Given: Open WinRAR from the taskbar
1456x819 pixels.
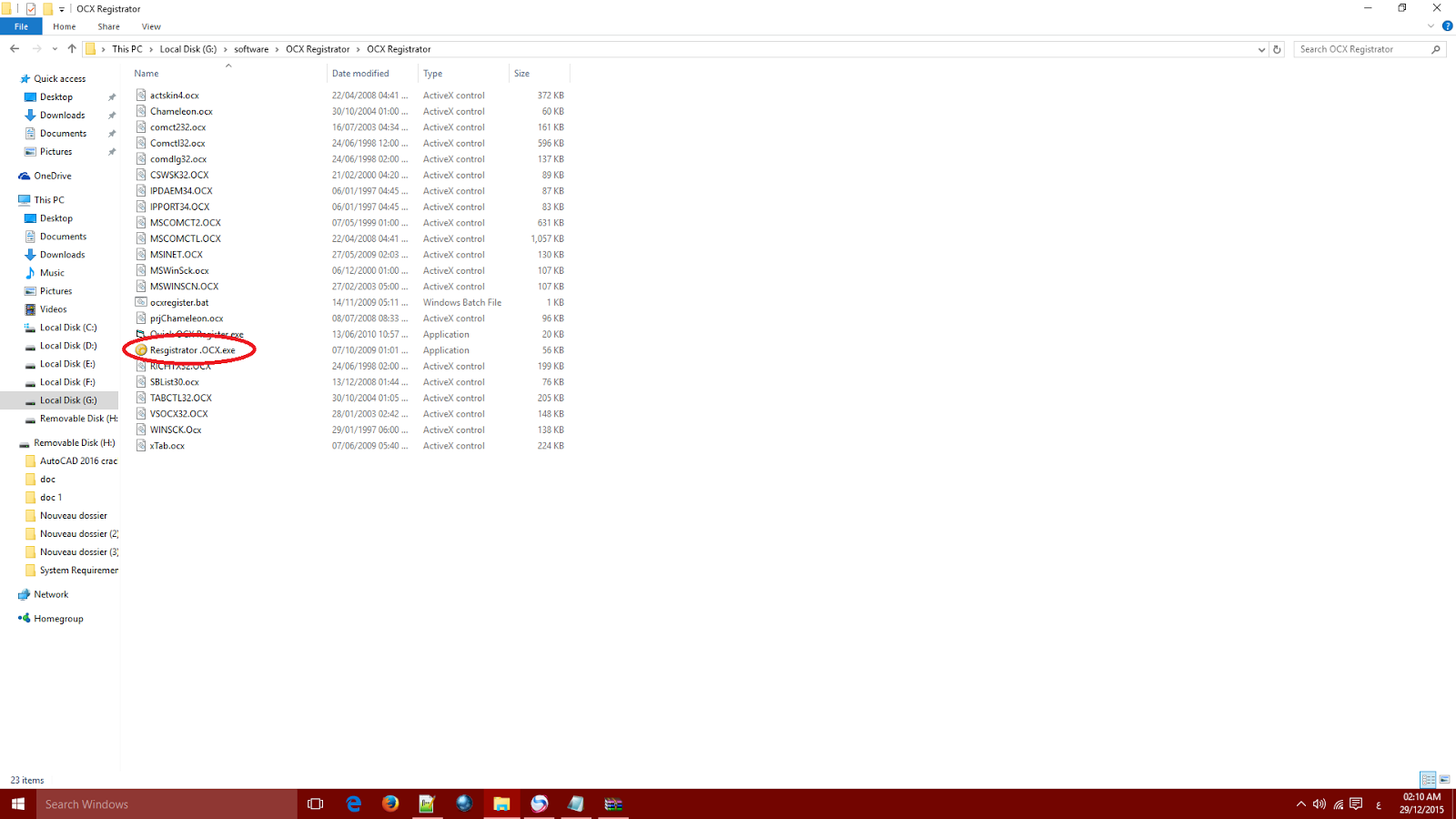Looking at the screenshot, I should point(613,804).
